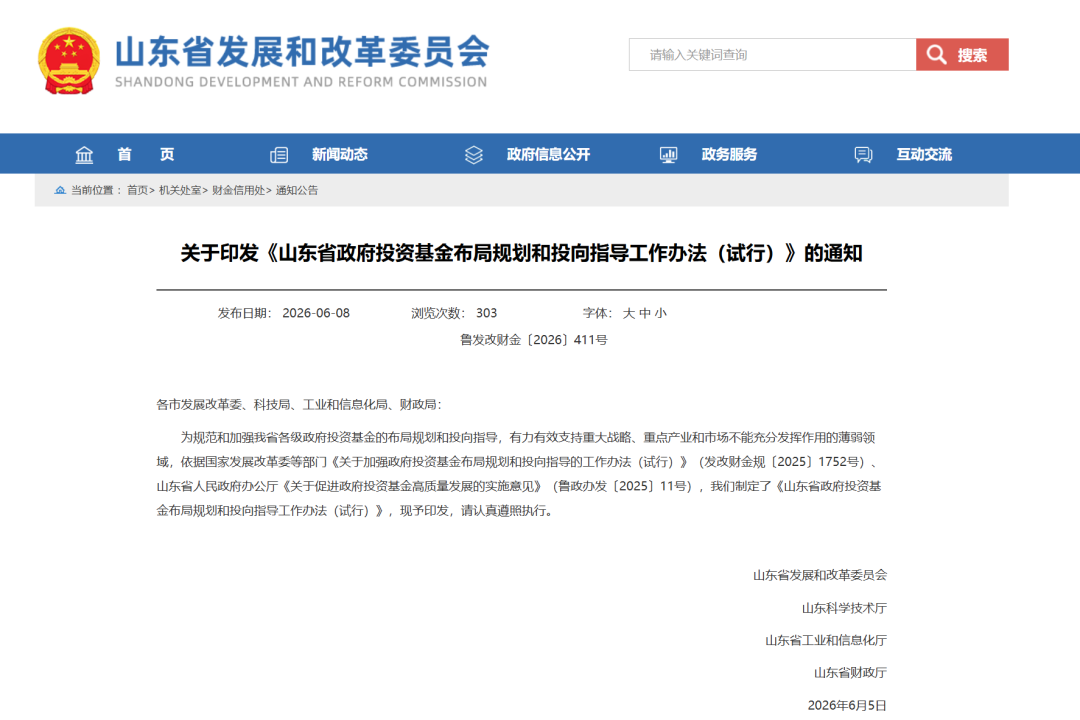Open the 政务服务 navigation menu
This screenshot has height=720, width=1080.
729,154
